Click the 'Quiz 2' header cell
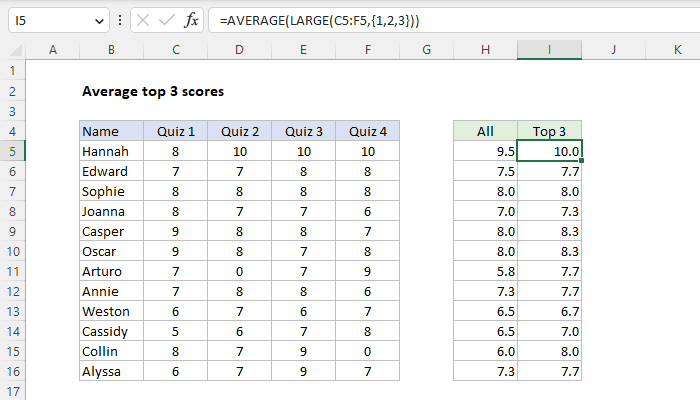This screenshot has height=400, width=700. tap(239, 131)
